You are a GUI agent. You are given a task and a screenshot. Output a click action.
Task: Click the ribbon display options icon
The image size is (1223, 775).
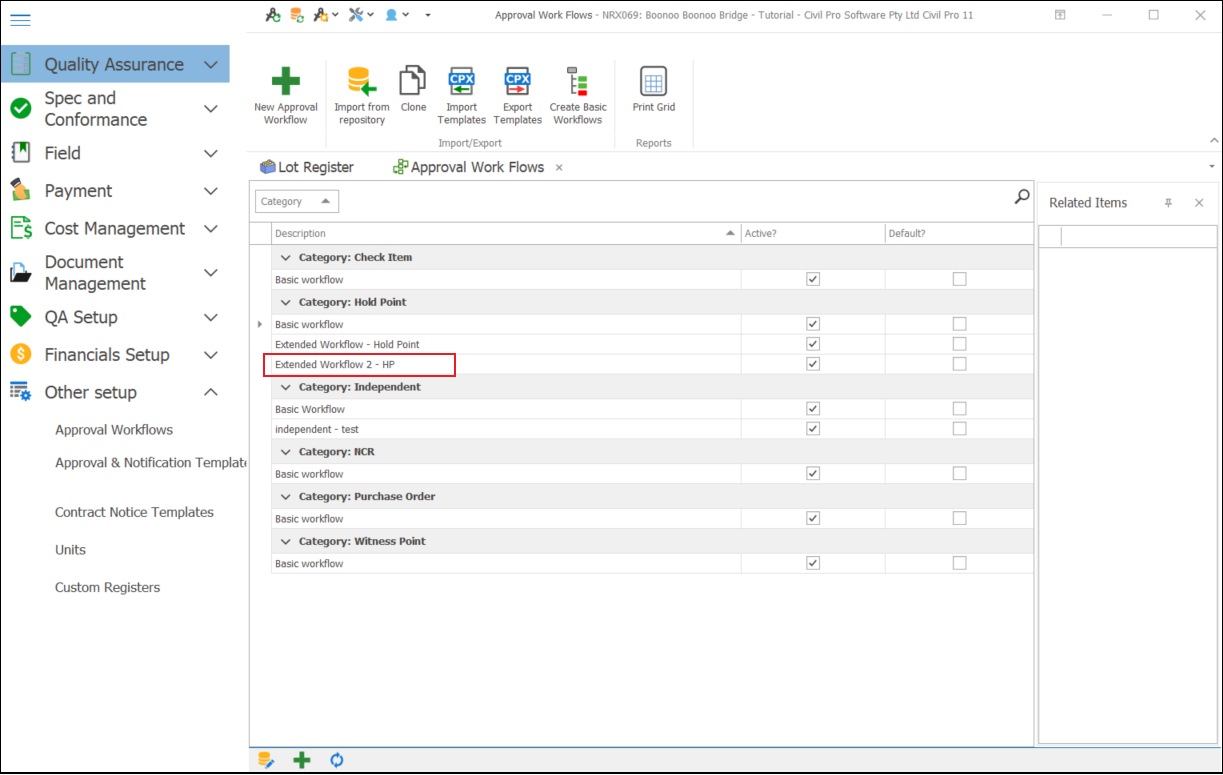(1060, 15)
